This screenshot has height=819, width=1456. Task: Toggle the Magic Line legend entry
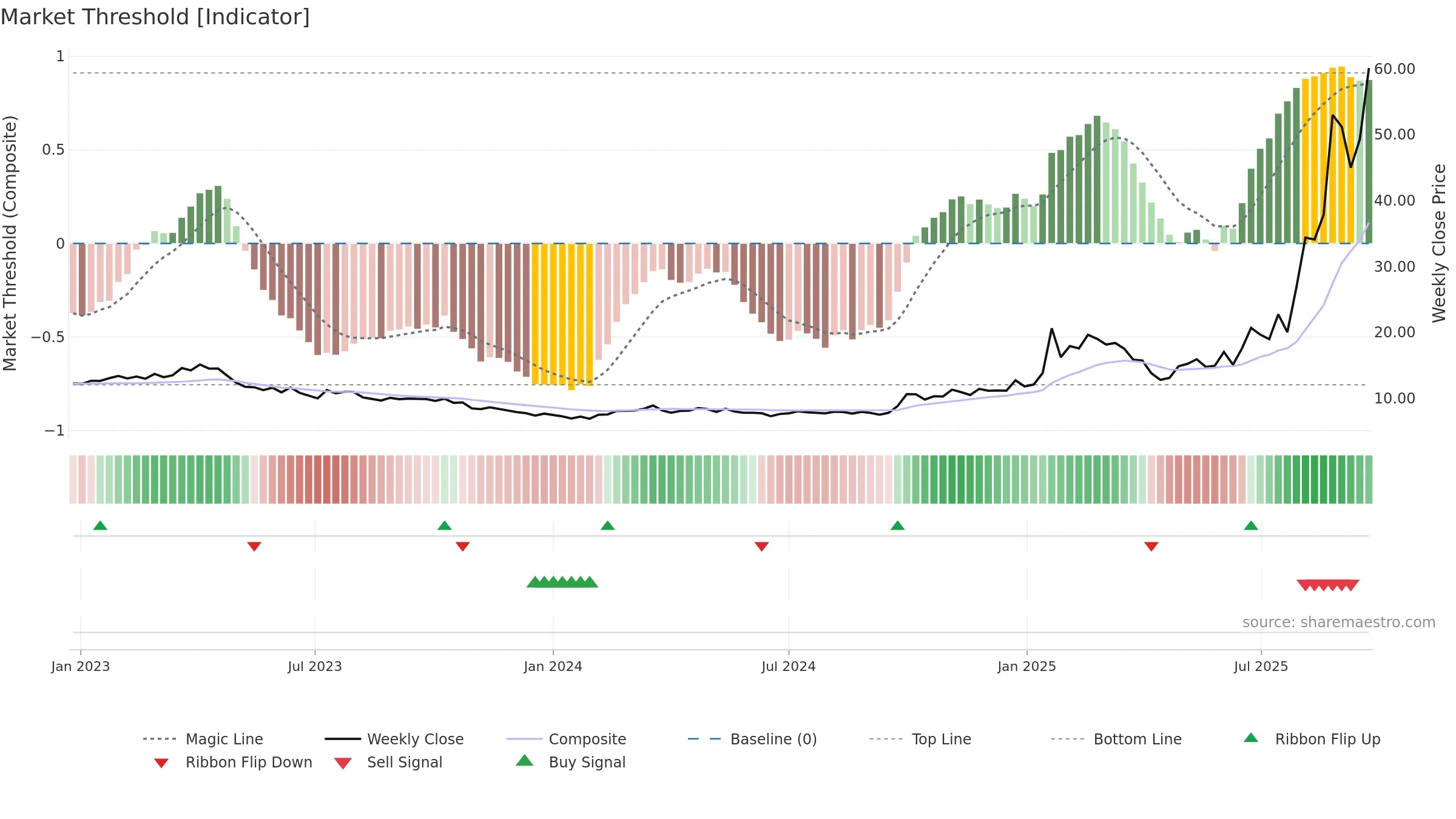203,739
